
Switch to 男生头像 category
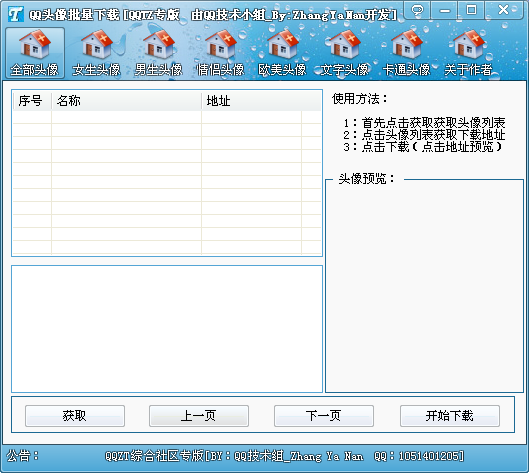[x=159, y=53]
